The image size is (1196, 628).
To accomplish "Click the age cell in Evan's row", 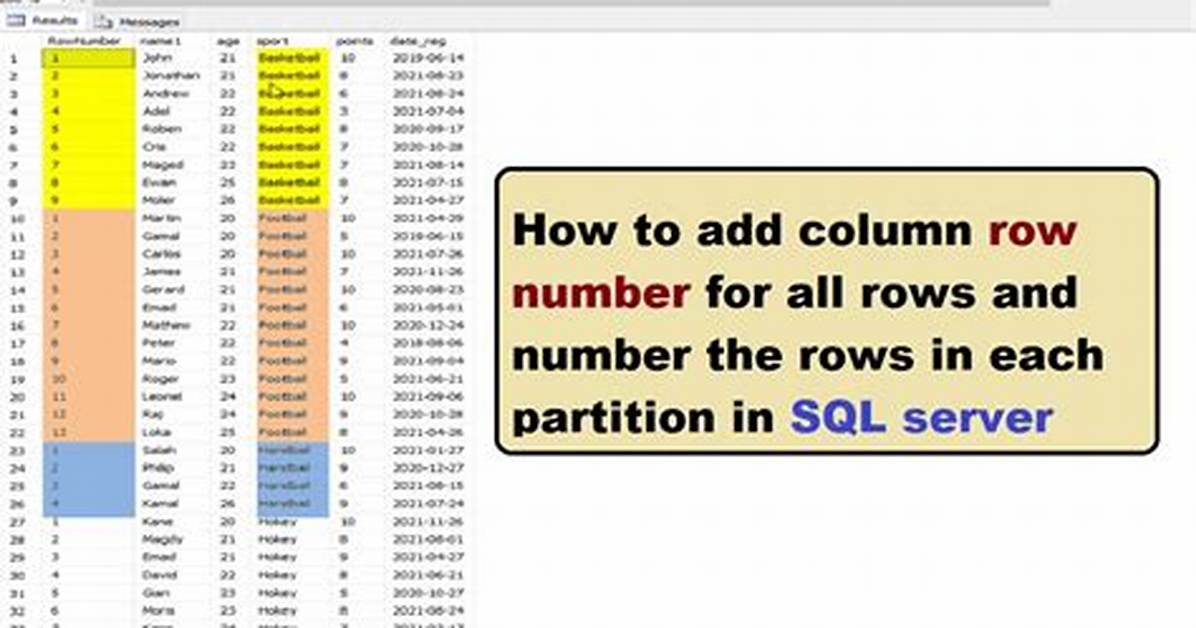I will (227, 182).
